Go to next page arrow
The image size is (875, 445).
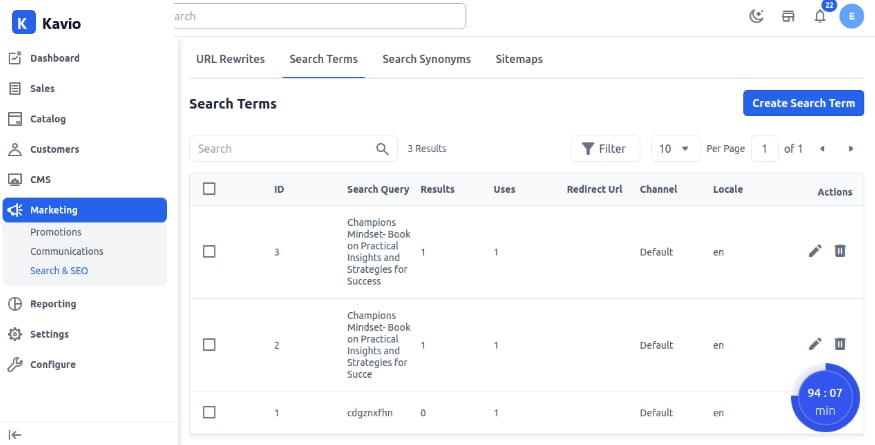[850, 149]
